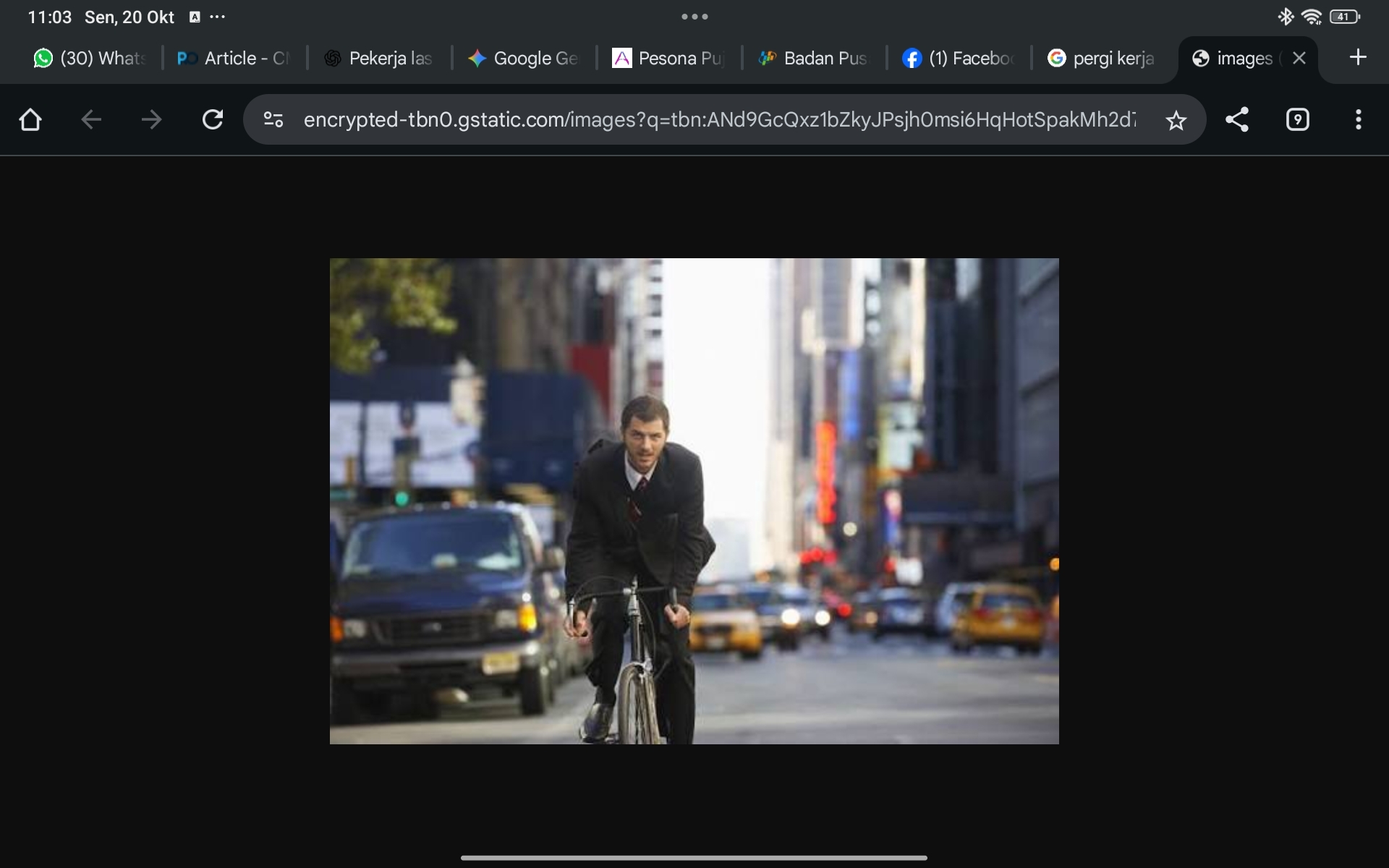
Task: Open the browser three-dot menu
Action: [x=1359, y=119]
